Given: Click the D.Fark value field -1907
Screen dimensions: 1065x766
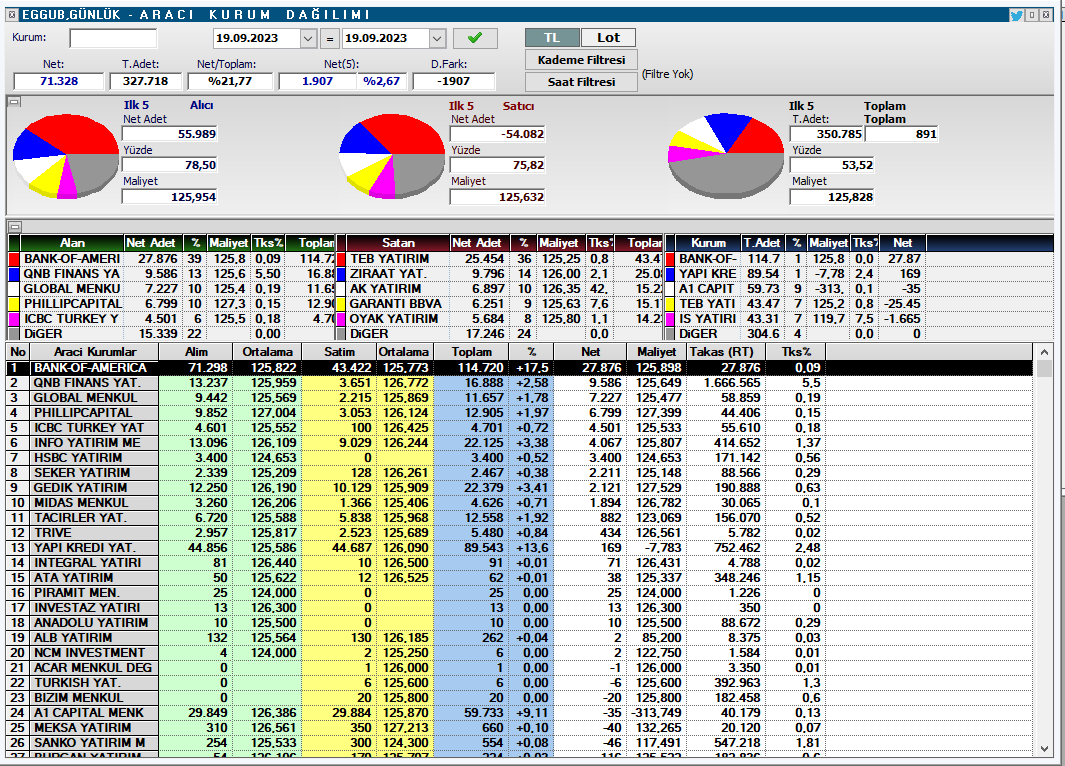Looking at the screenshot, I should 454,81.
